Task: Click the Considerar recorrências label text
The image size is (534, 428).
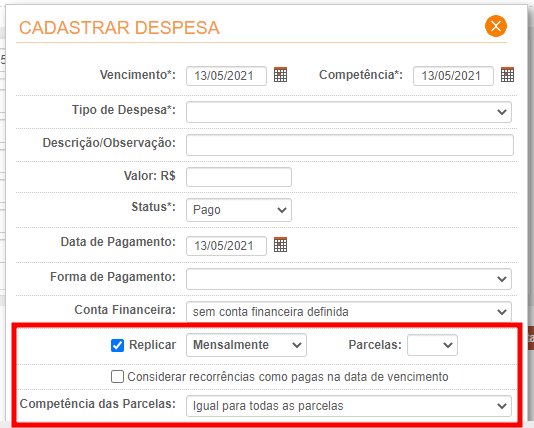Action: [288, 377]
